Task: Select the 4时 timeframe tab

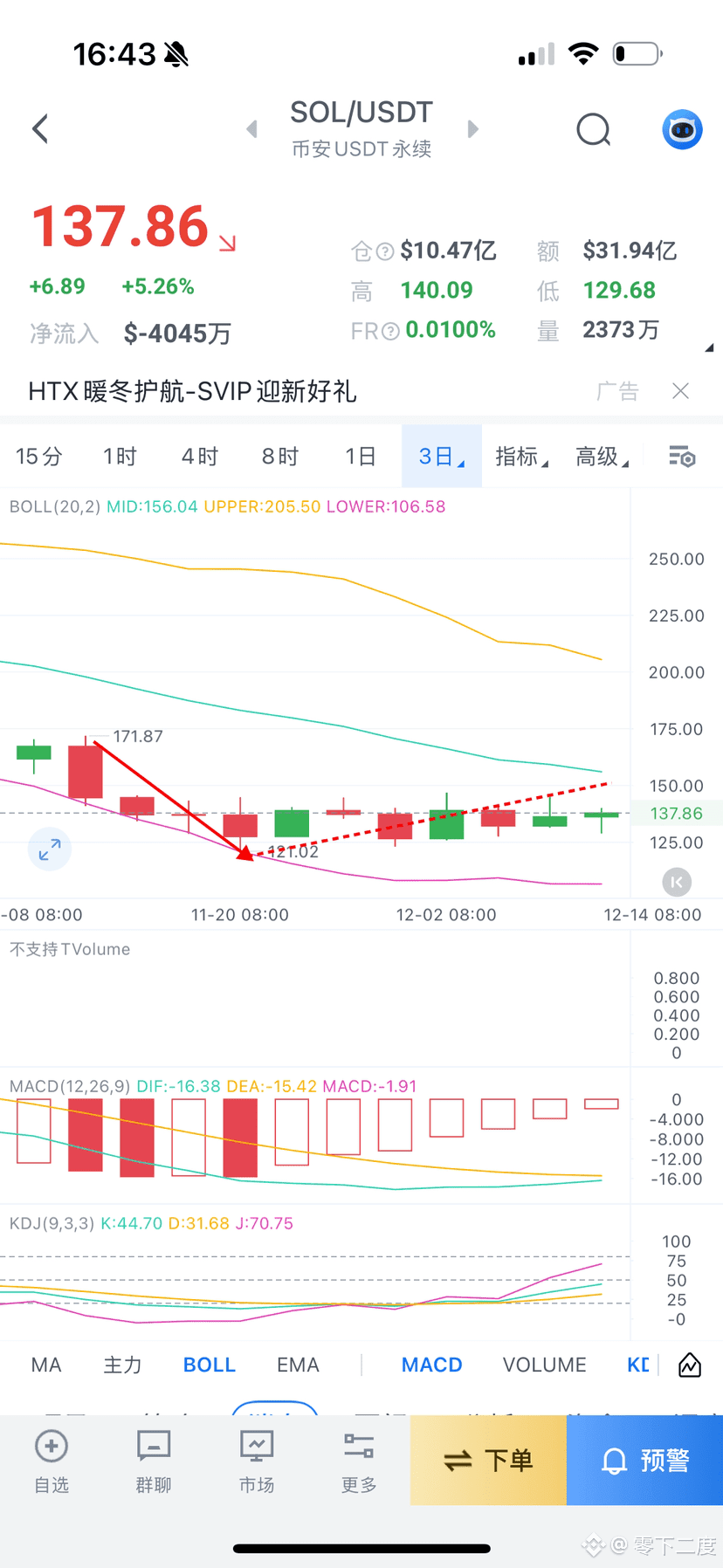Action: pos(200,457)
